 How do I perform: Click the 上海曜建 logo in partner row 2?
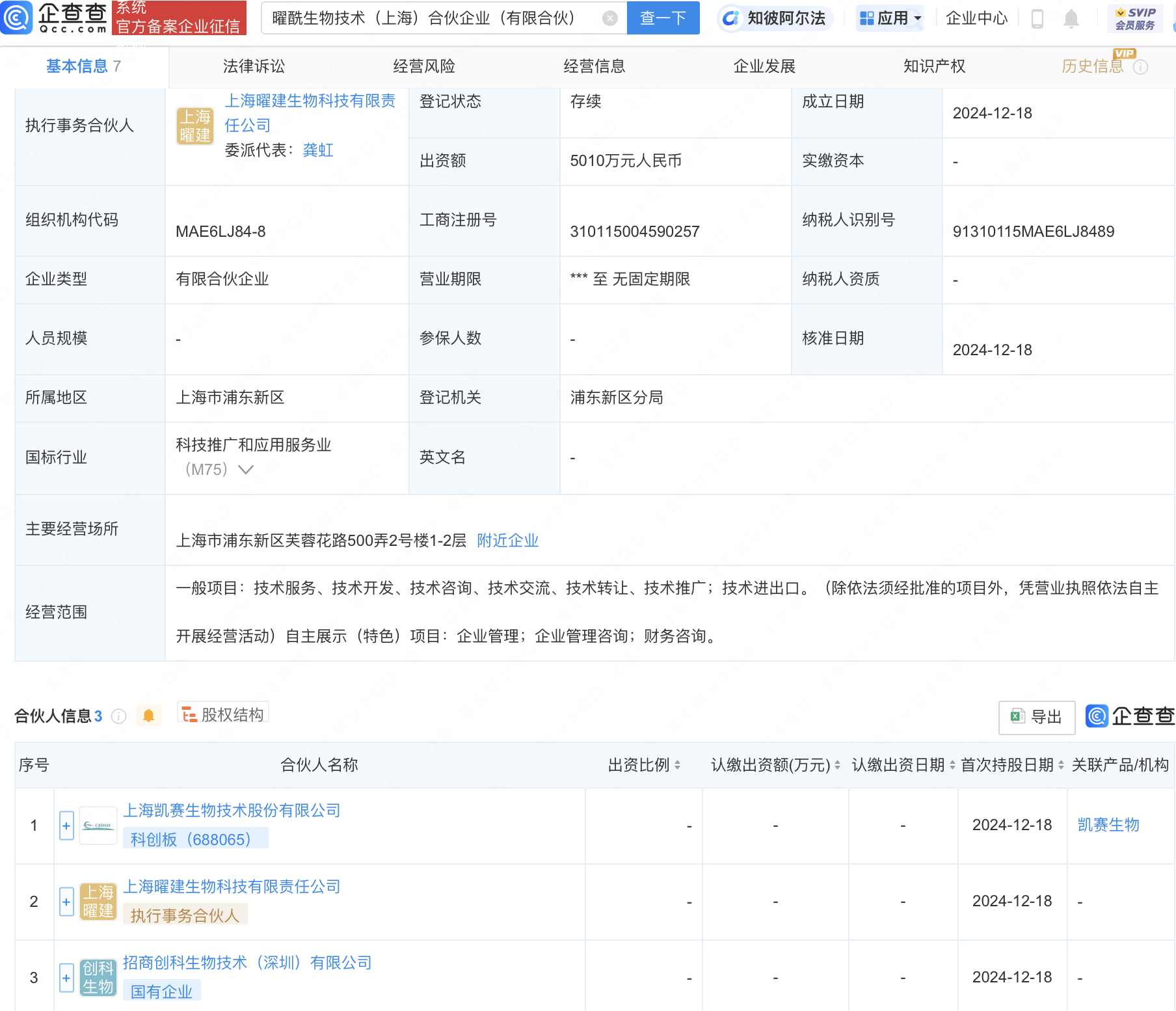[x=98, y=902]
